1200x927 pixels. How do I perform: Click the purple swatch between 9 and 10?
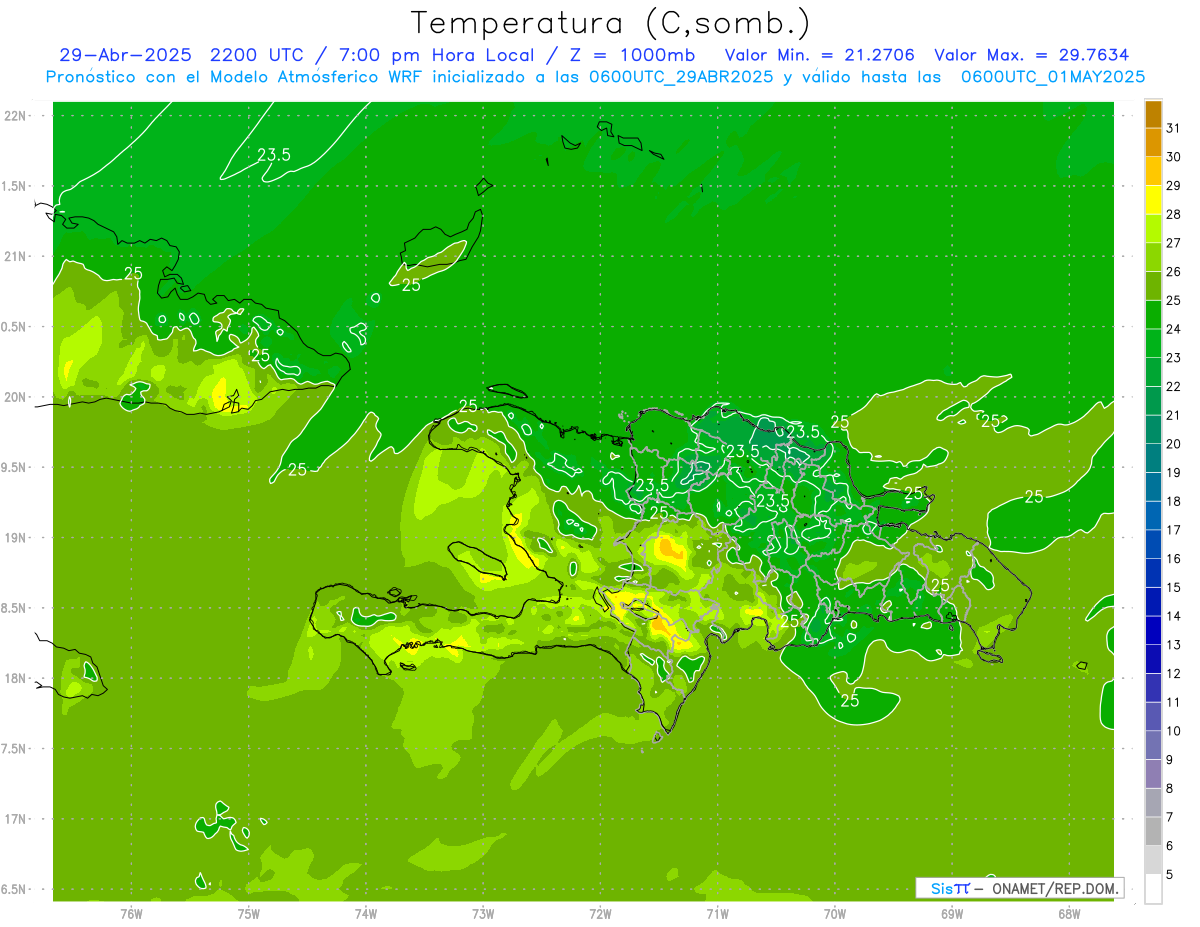1153,745
